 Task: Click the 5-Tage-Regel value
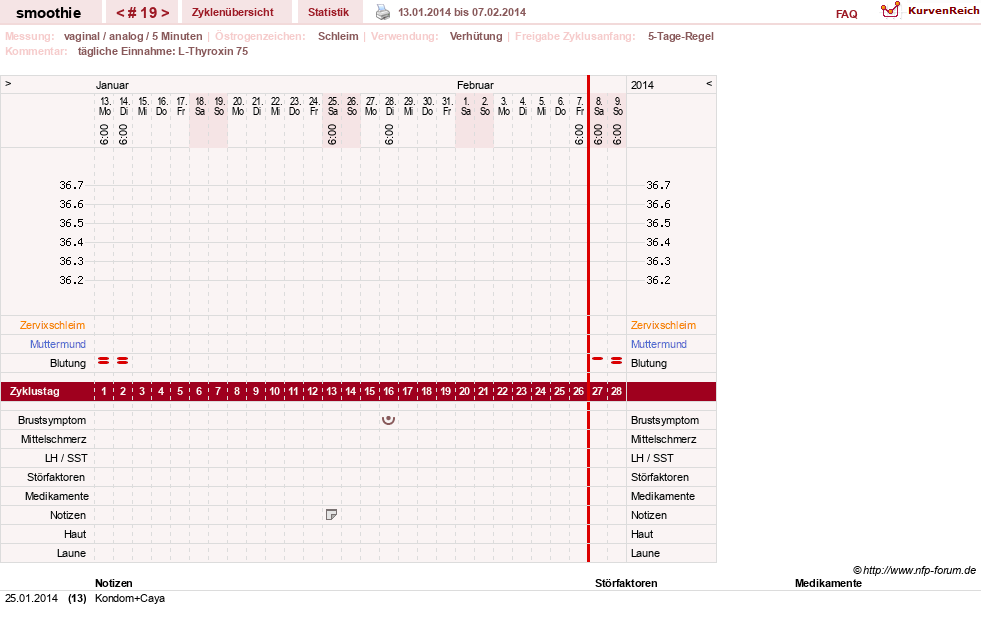(x=681, y=36)
